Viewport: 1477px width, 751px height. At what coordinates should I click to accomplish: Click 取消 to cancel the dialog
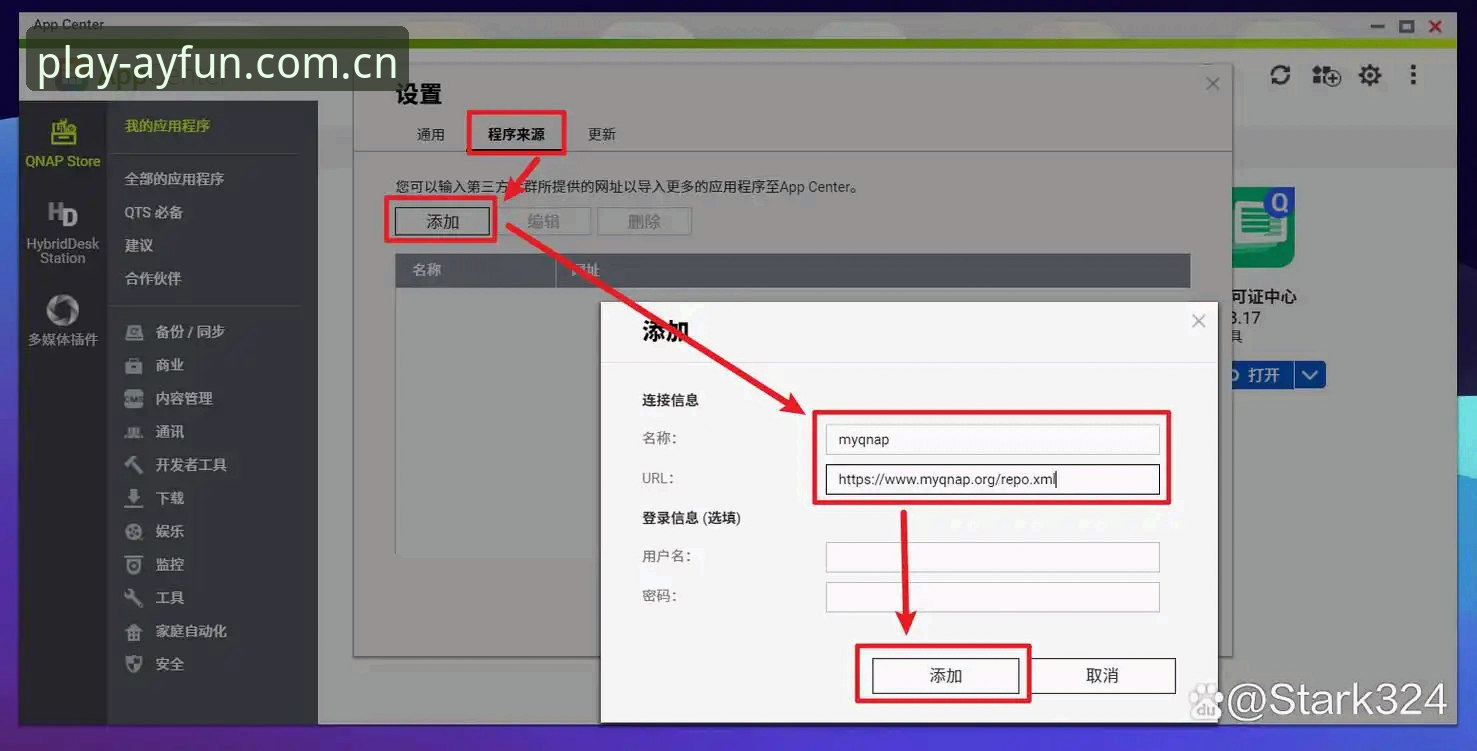(1102, 676)
